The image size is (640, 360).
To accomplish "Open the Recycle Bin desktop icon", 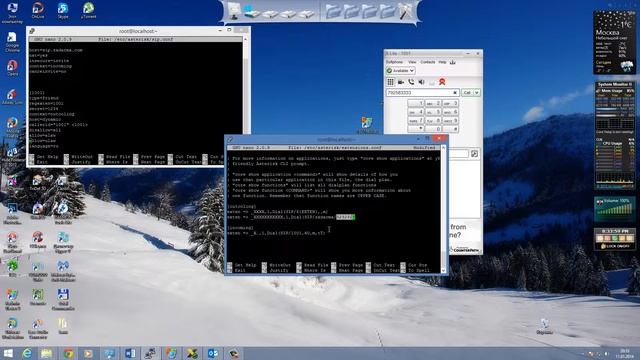I will 544,327.
